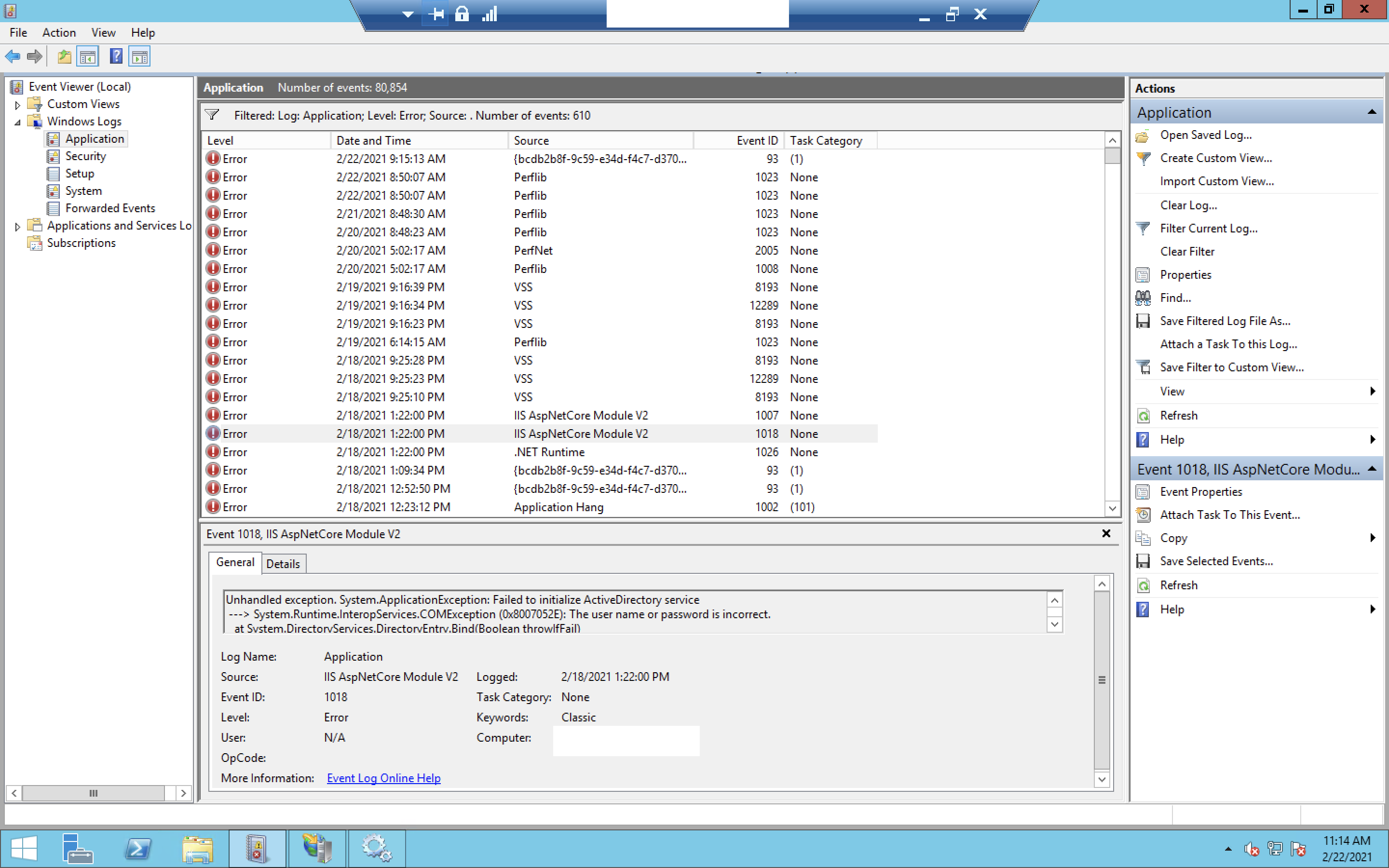Select the Security log in tree
1389x868 pixels.
coord(85,156)
